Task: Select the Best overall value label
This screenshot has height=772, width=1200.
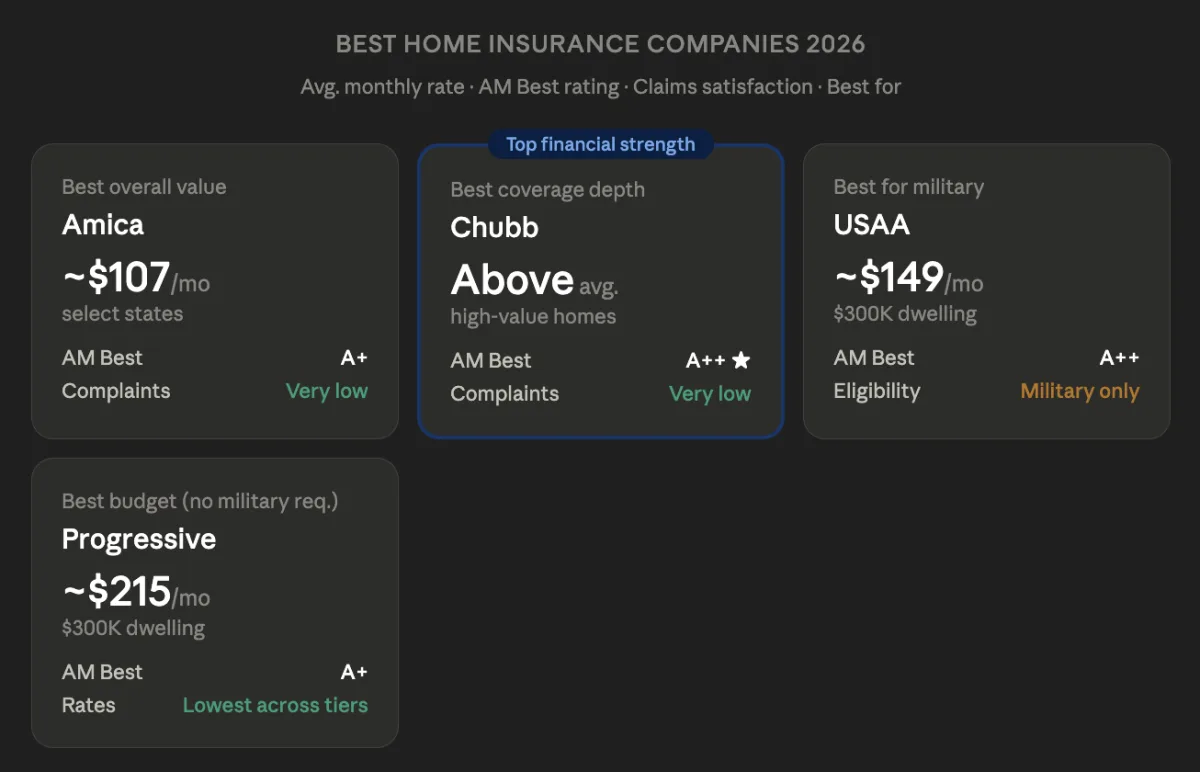Action: tap(144, 187)
